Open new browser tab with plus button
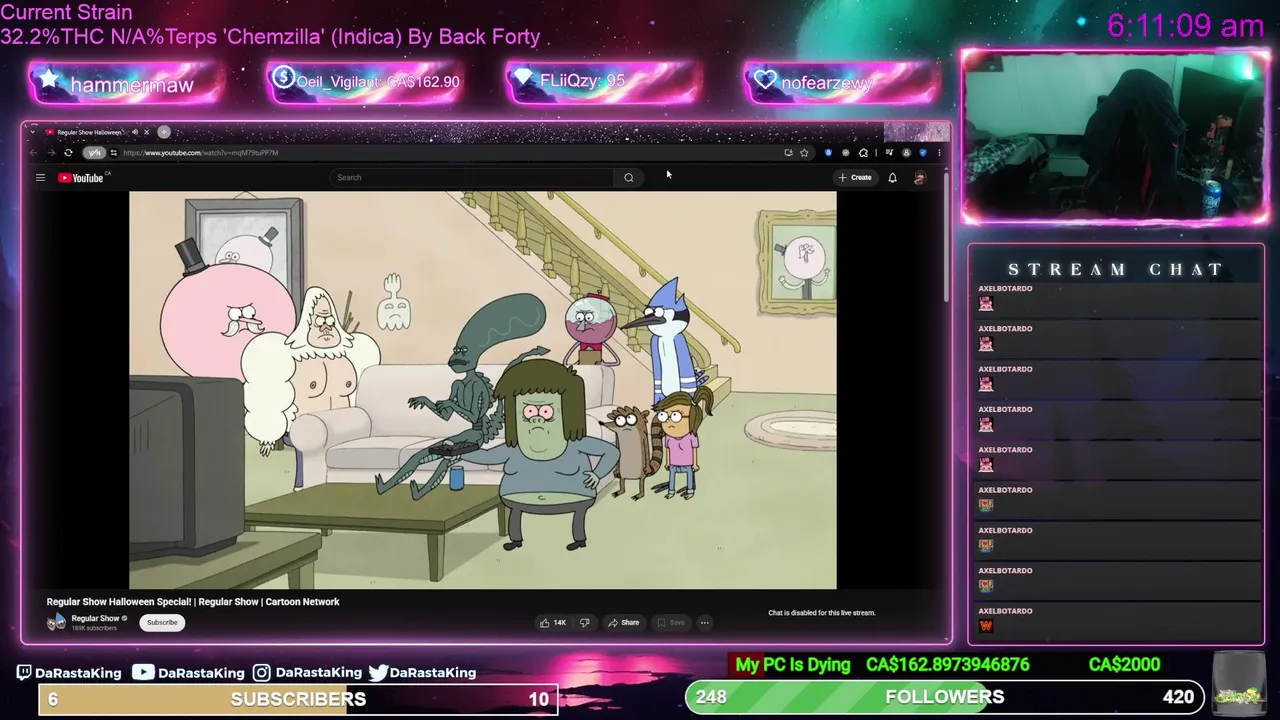1280x720 pixels. click(164, 132)
